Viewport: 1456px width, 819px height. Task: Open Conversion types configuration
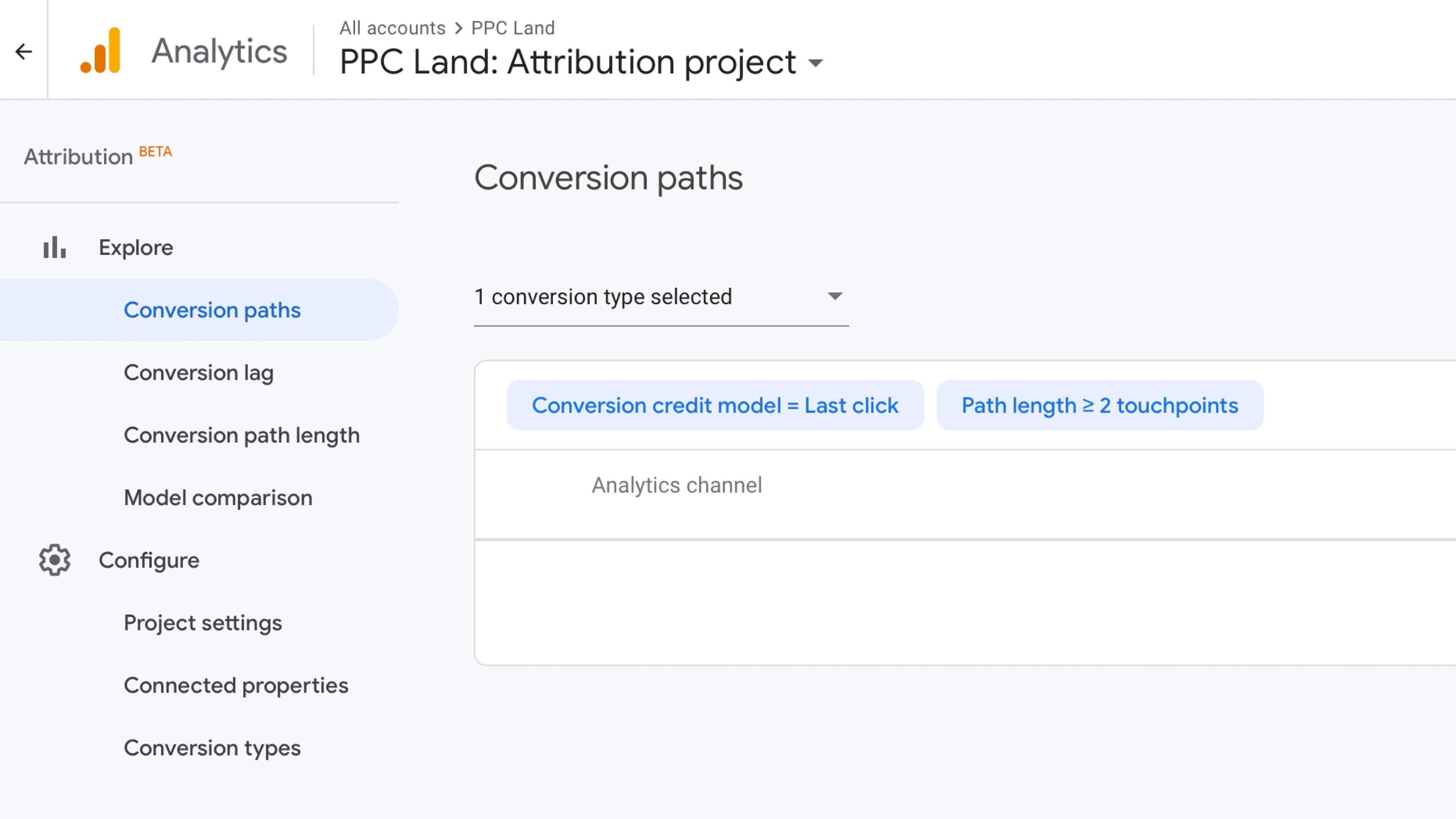212,748
